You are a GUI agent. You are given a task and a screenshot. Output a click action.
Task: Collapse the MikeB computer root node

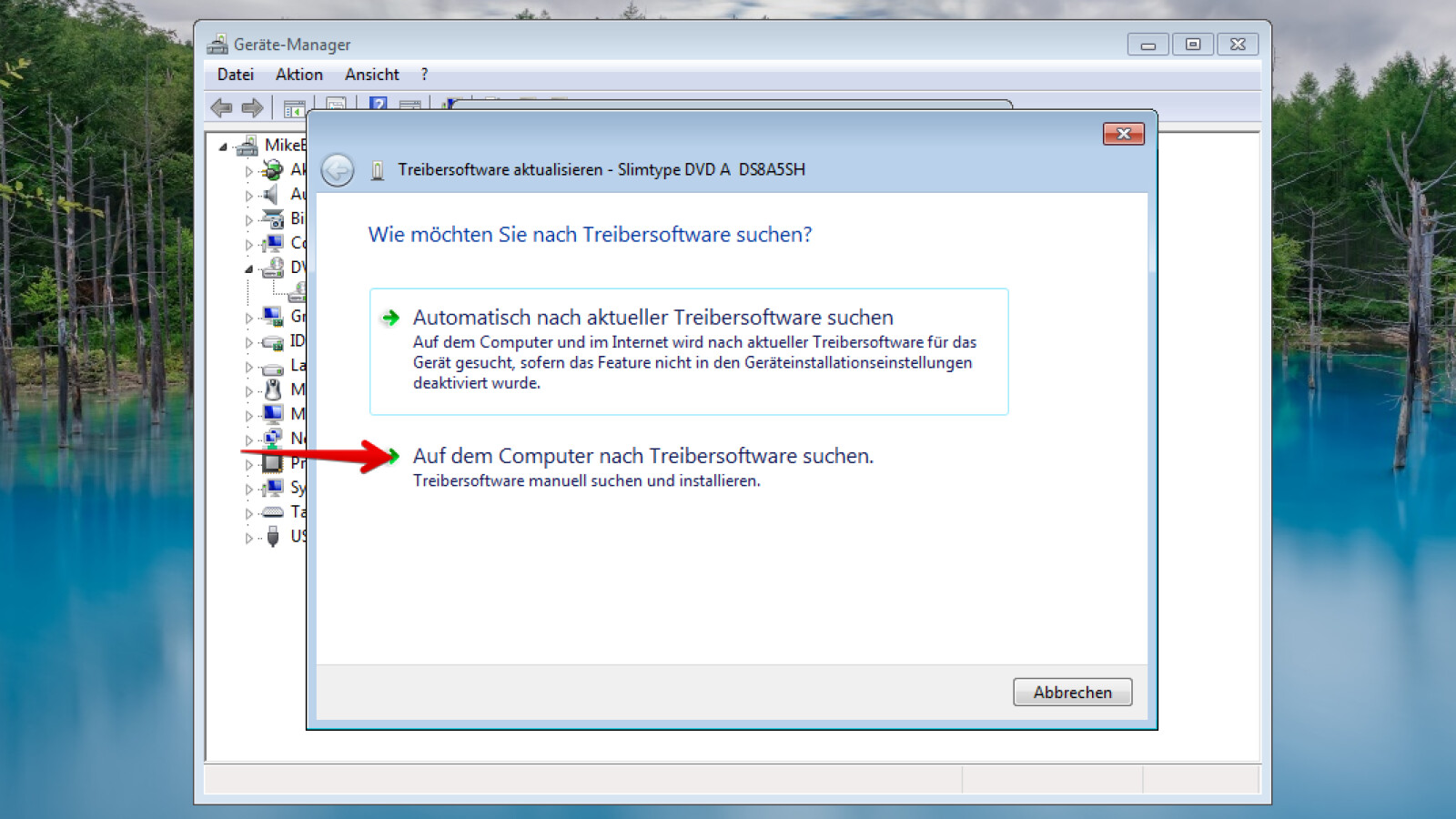click(223, 146)
